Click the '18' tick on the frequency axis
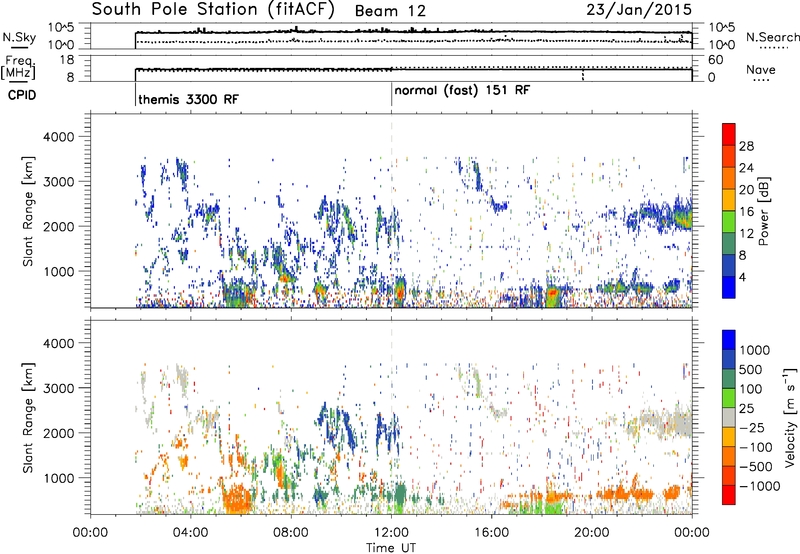 (67, 60)
